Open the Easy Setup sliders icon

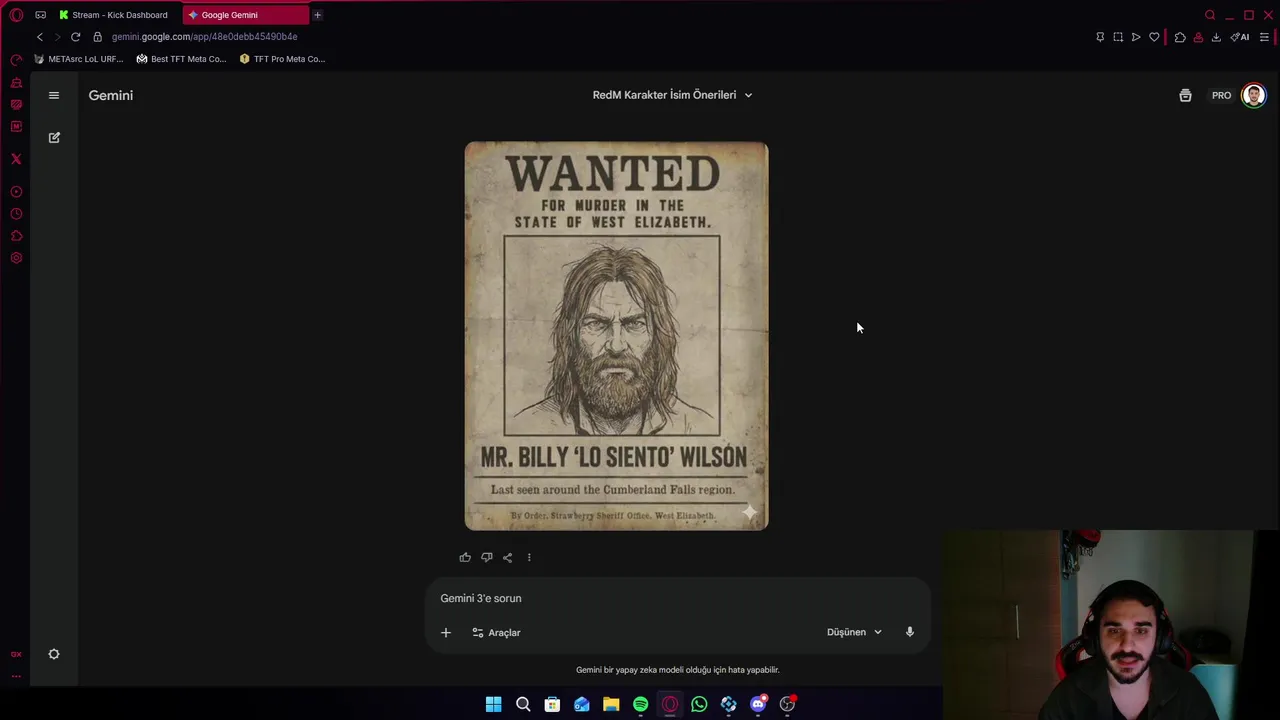[x=1264, y=37]
